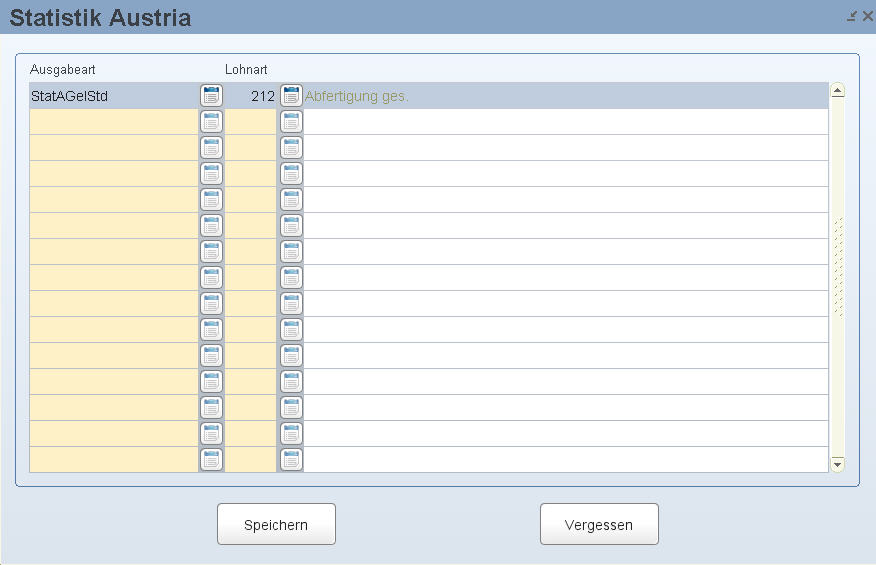Click scroll up arrow of the table

point(837,91)
